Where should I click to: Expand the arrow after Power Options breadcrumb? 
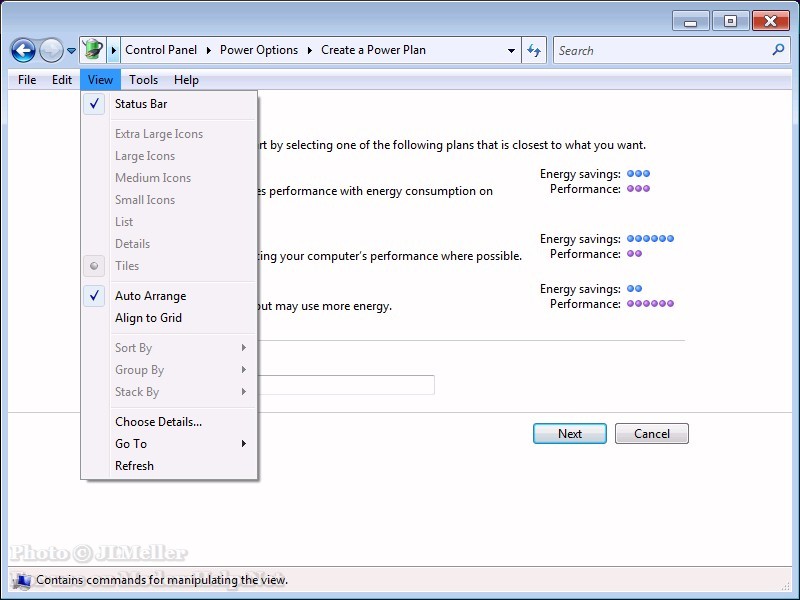(310, 50)
